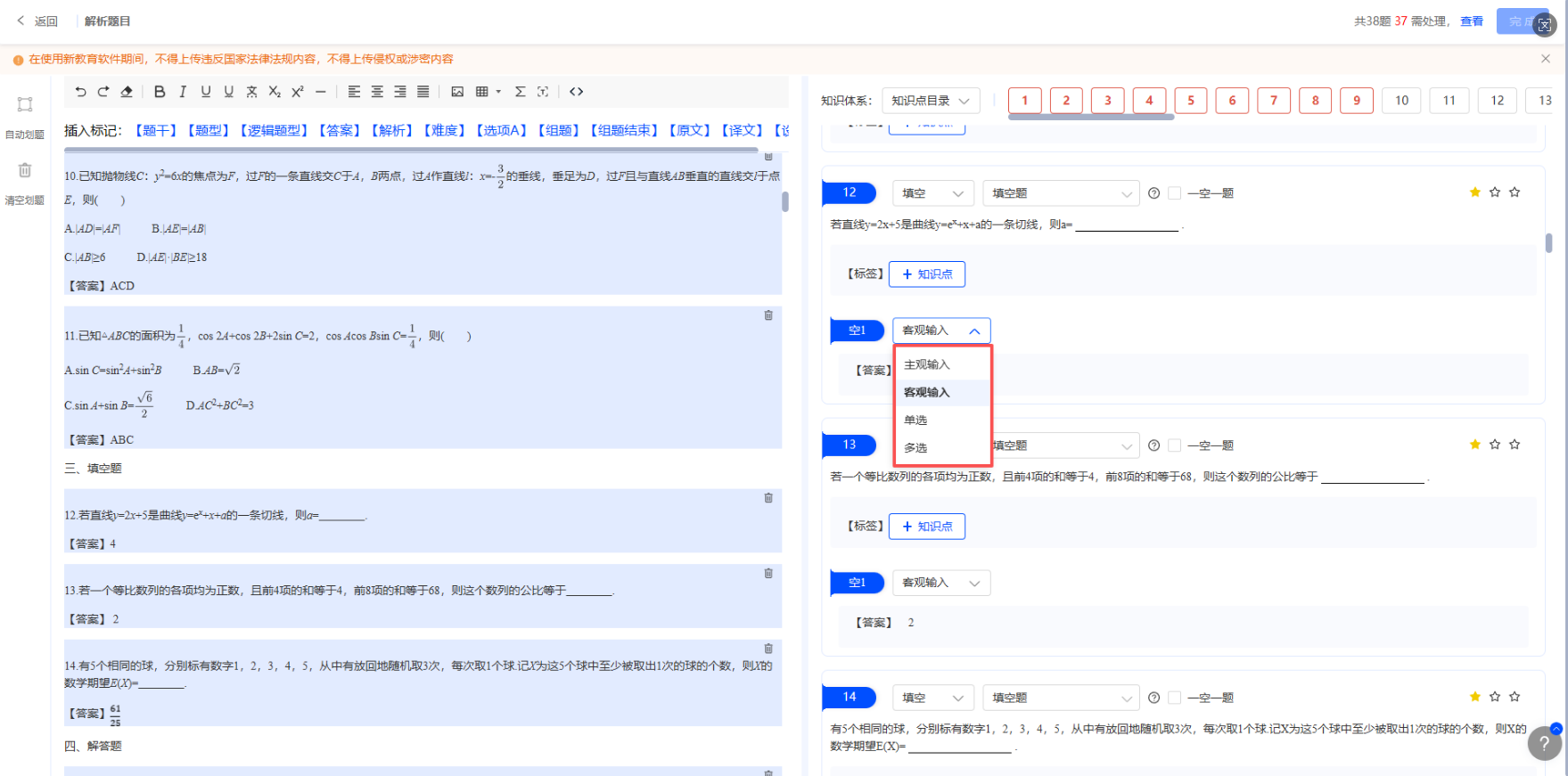This screenshot has height=776, width=1568.
Task: Add 知识点 tag to question 12
Action: point(927,274)
